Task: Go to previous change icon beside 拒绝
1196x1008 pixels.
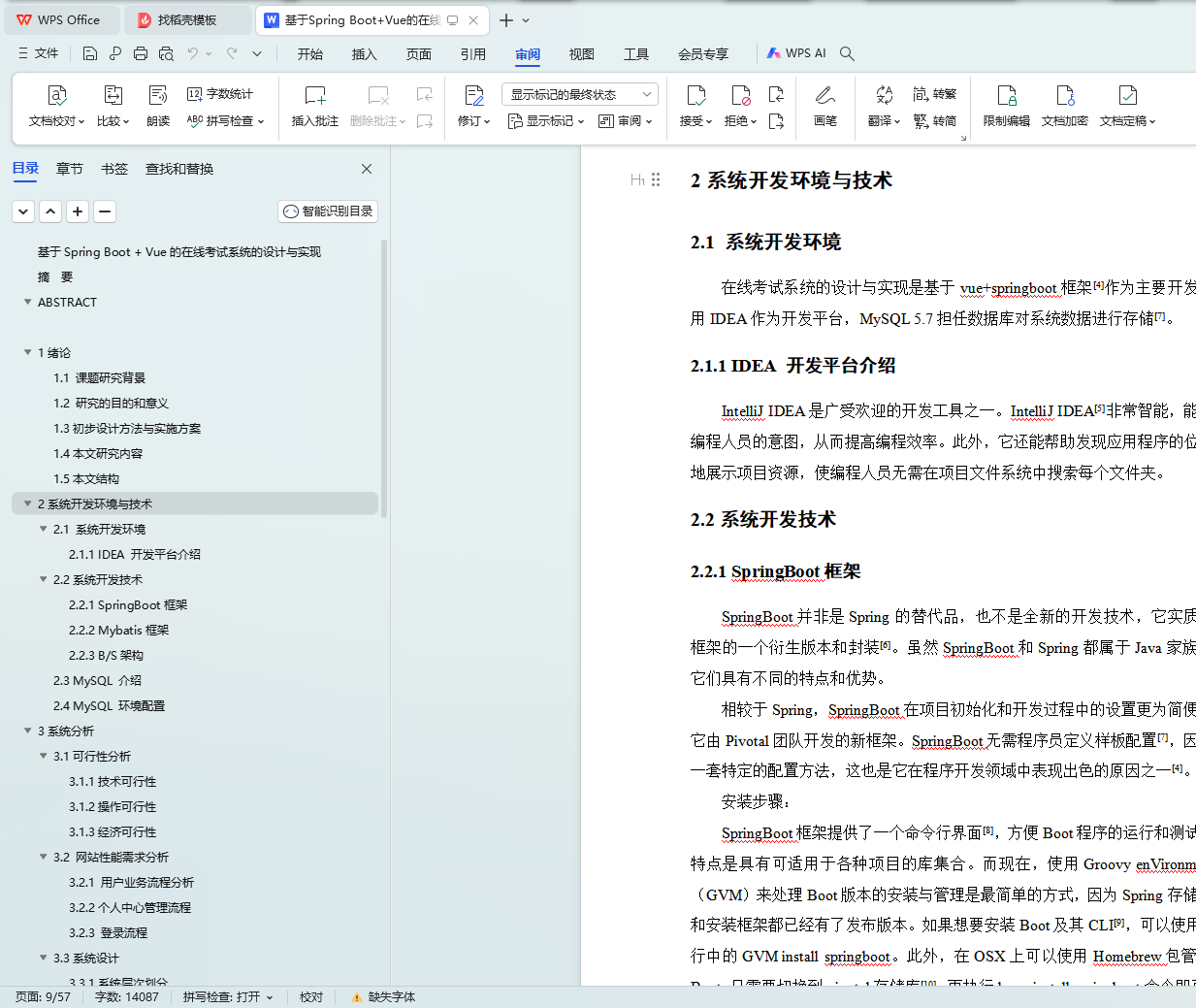Action: click(x=776, y=94)
